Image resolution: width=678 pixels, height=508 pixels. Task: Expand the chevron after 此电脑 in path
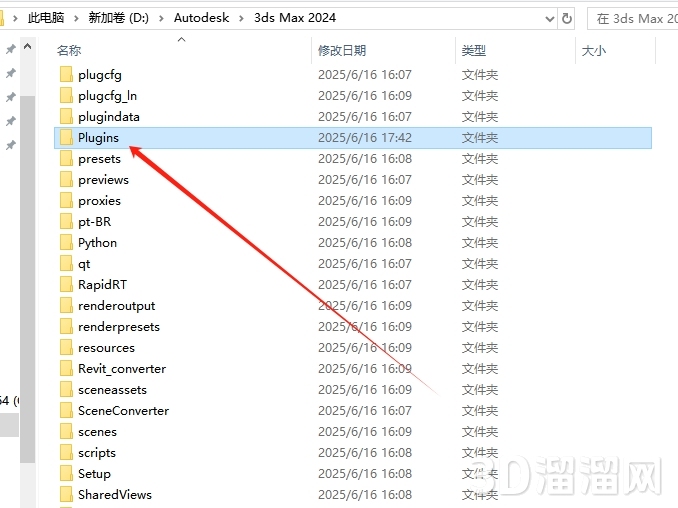(x=77, y=18)
